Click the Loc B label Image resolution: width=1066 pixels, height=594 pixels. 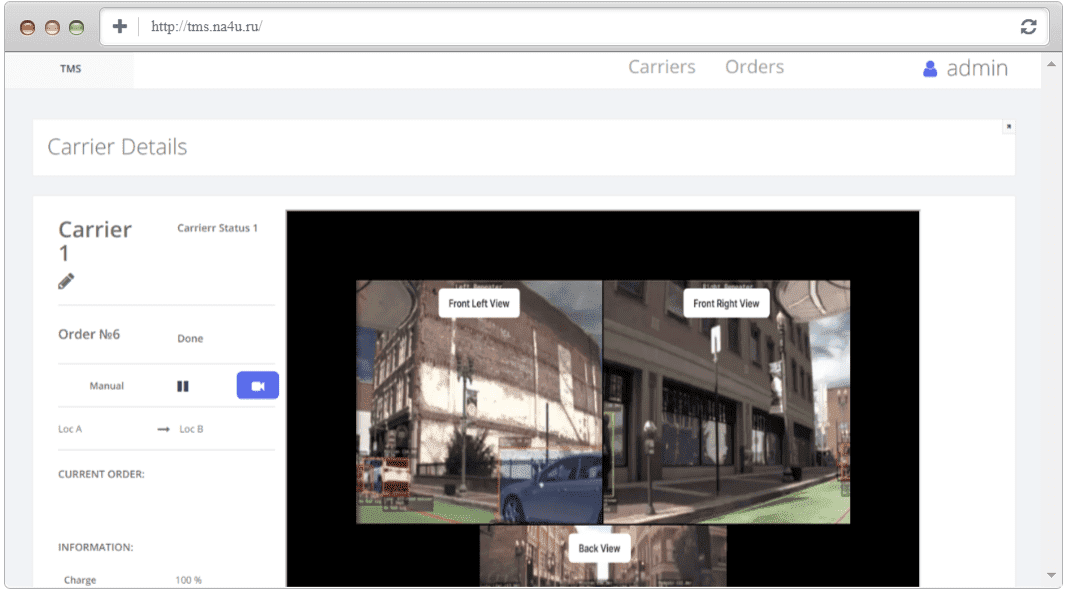point(191,429)
